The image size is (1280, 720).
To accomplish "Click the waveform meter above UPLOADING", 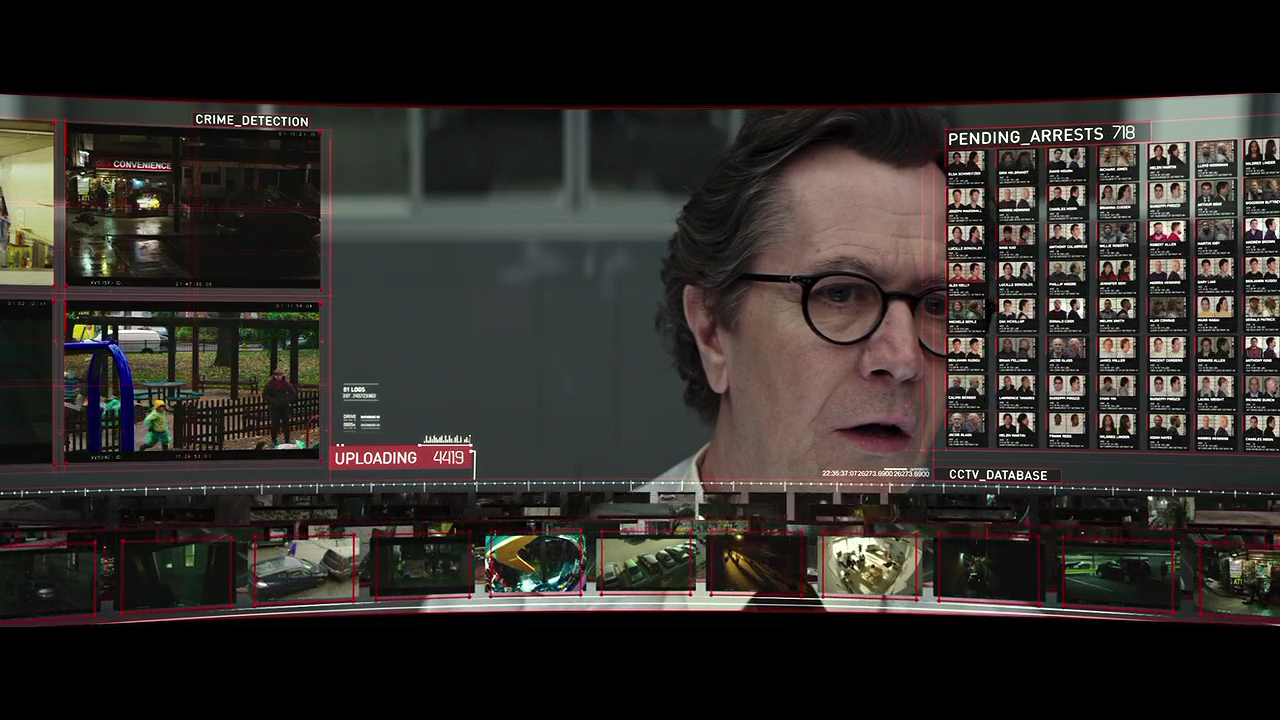I will click(x=447, y=439).
